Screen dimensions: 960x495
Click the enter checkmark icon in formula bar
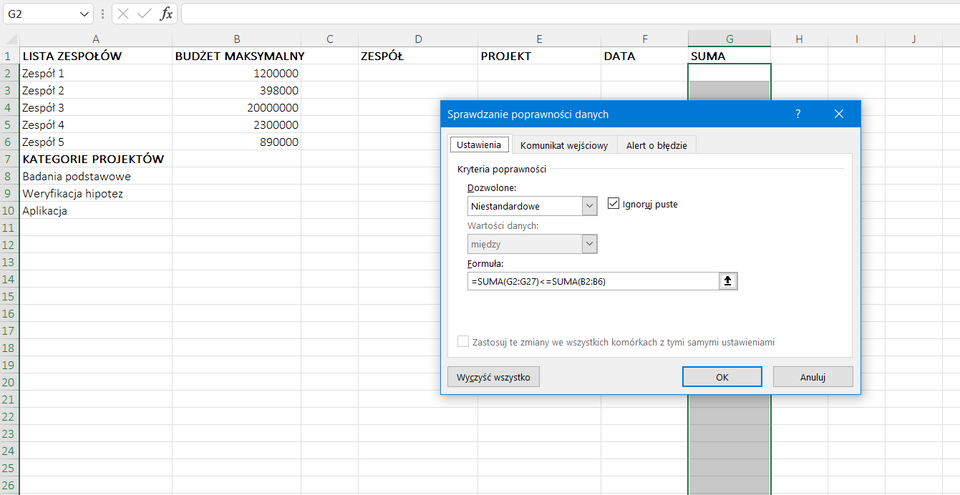tap(144, 14)
